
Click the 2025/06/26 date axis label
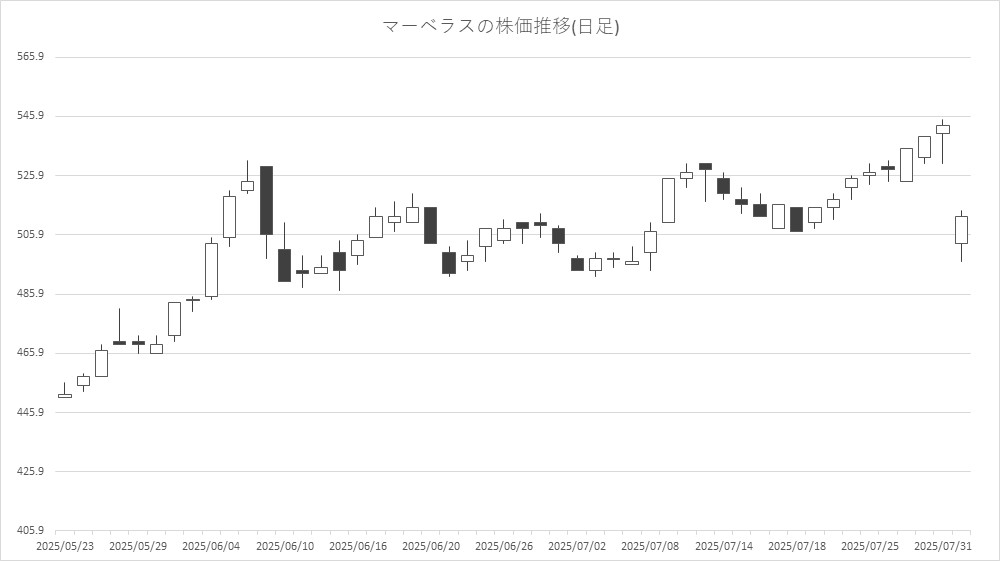tap(503, 547)
